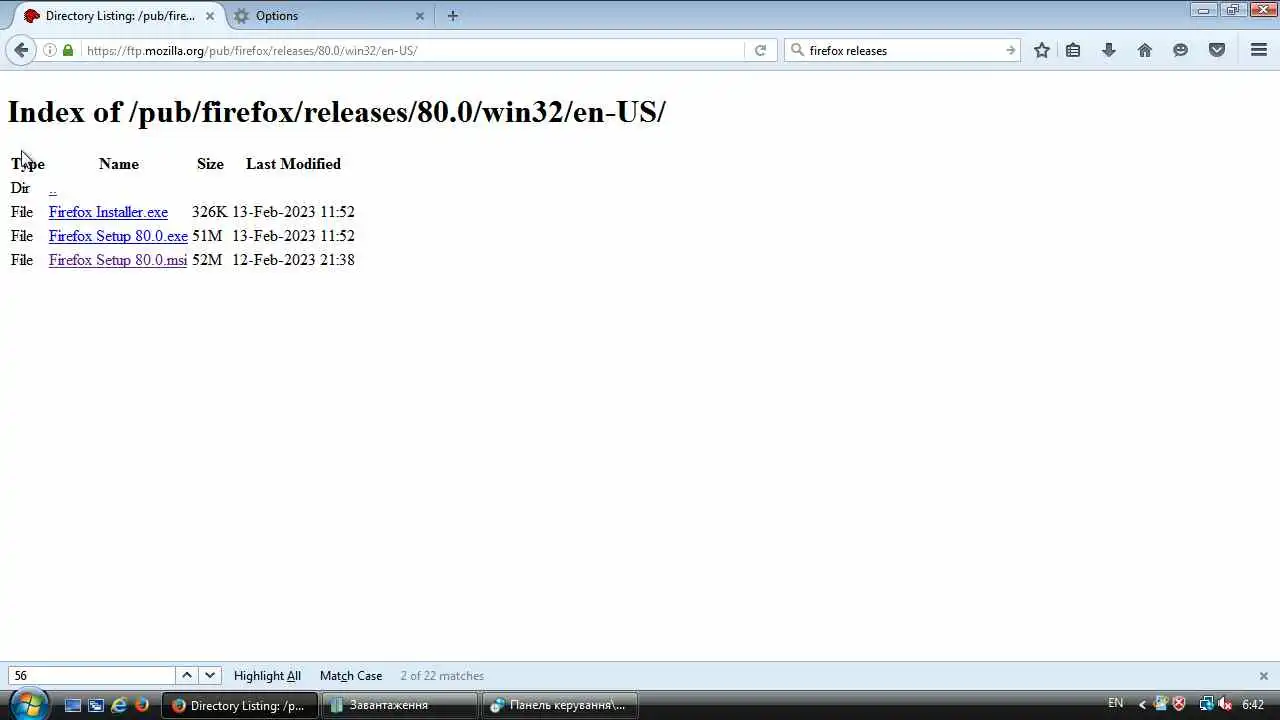Click Switch between windows quick launch icon
This screenshot has width=1280, height=720.
[96, 705]
